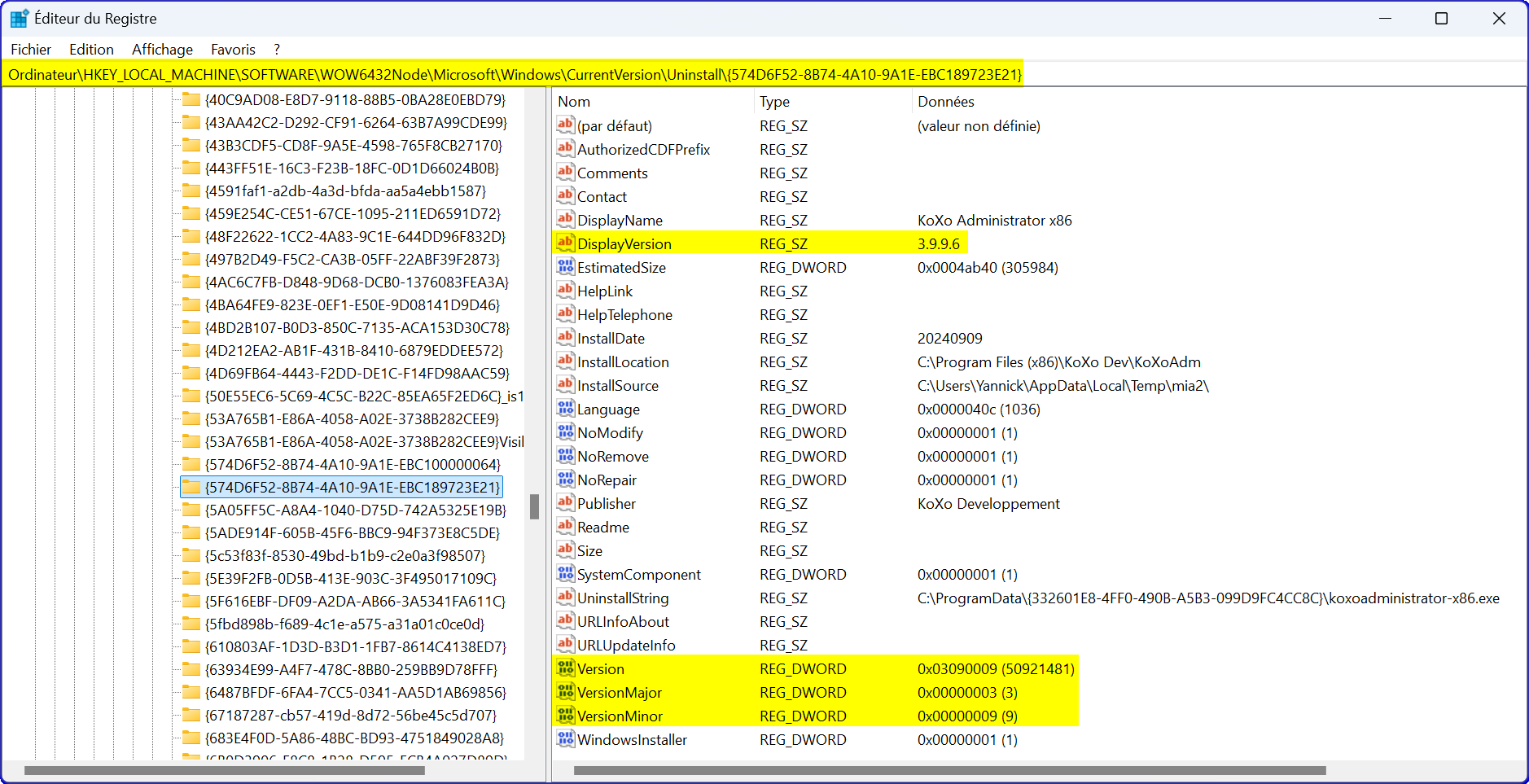The height and width of the screenshot is (784, 1529).
Task: Click the values pane horizontal scrollbar thumb
Action: coord(950,770)
